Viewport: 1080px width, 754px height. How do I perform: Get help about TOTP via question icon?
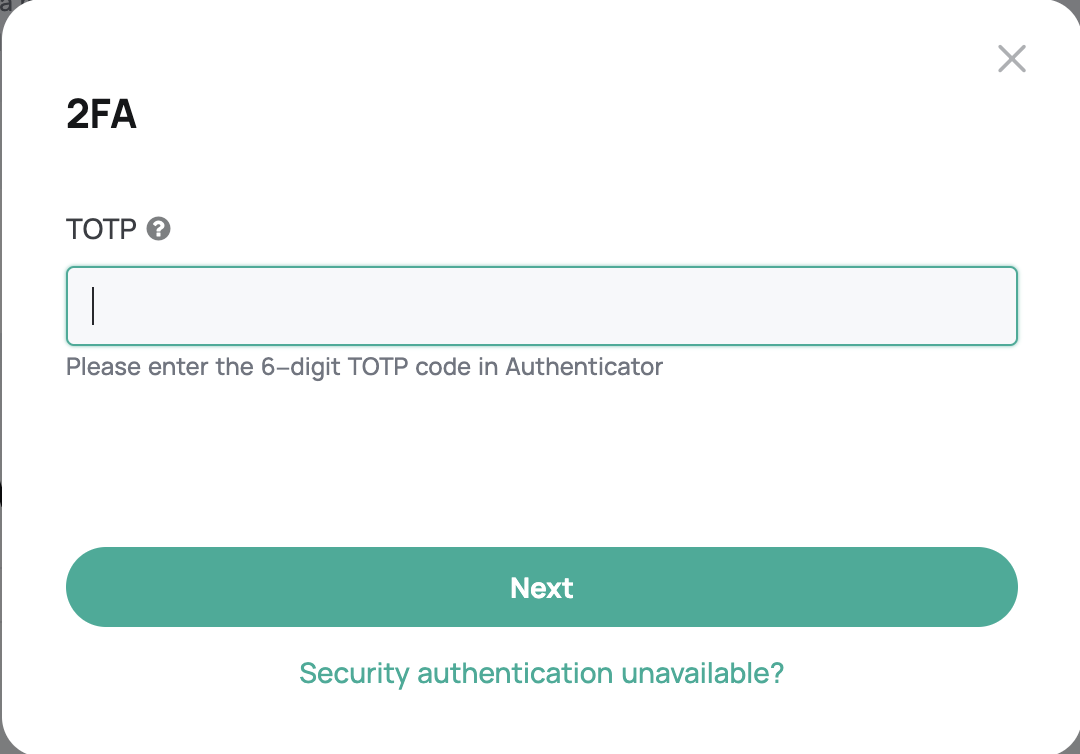pos(158,229)
